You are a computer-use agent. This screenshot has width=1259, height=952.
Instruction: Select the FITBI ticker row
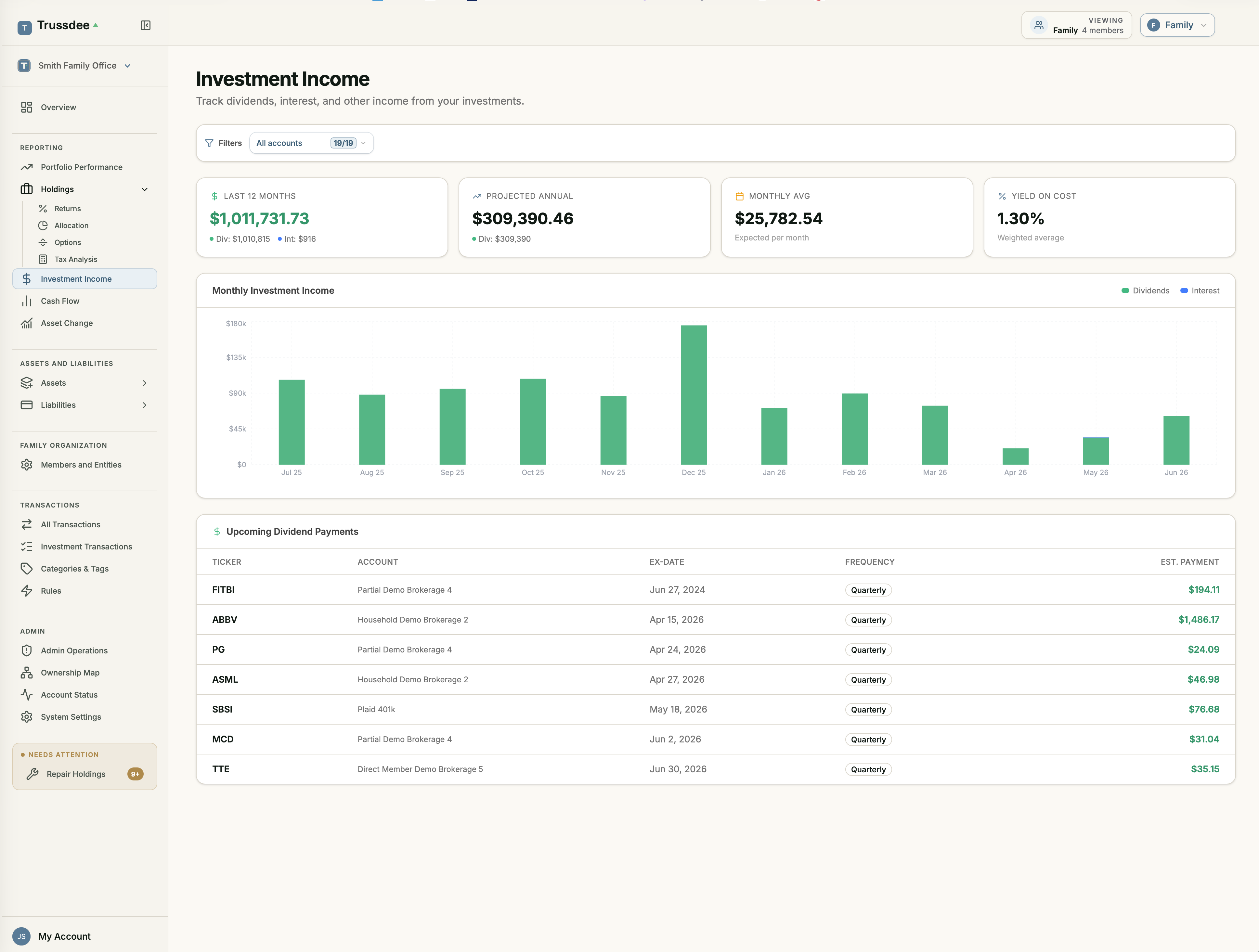click(x=715, y=590)
